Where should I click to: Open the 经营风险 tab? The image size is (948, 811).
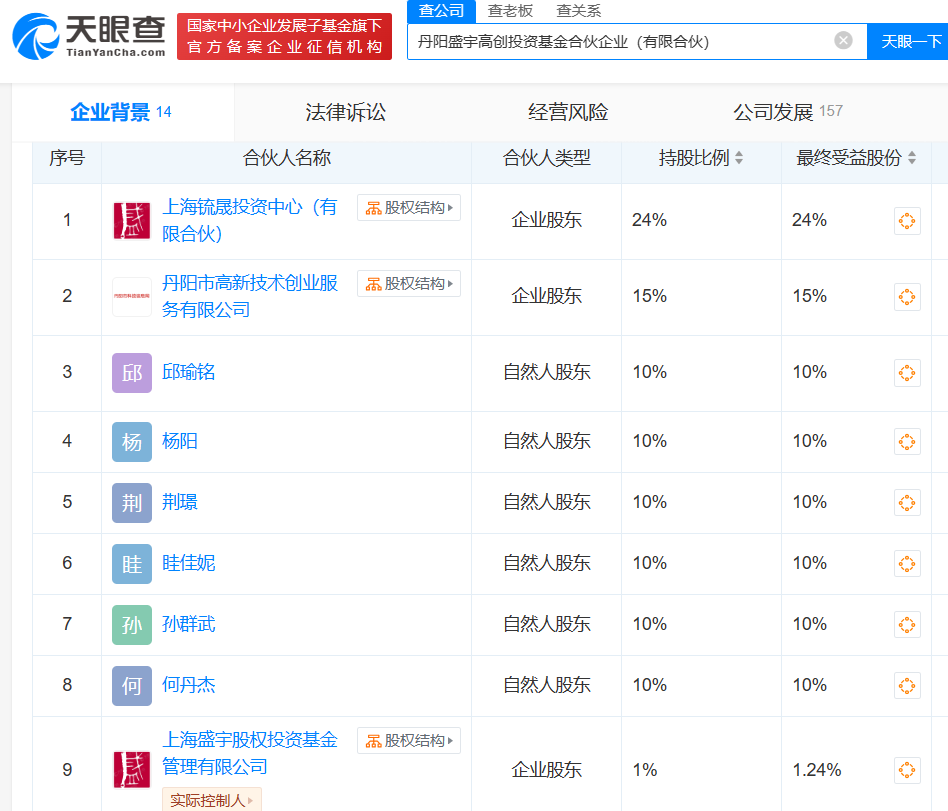coord(568,112)
